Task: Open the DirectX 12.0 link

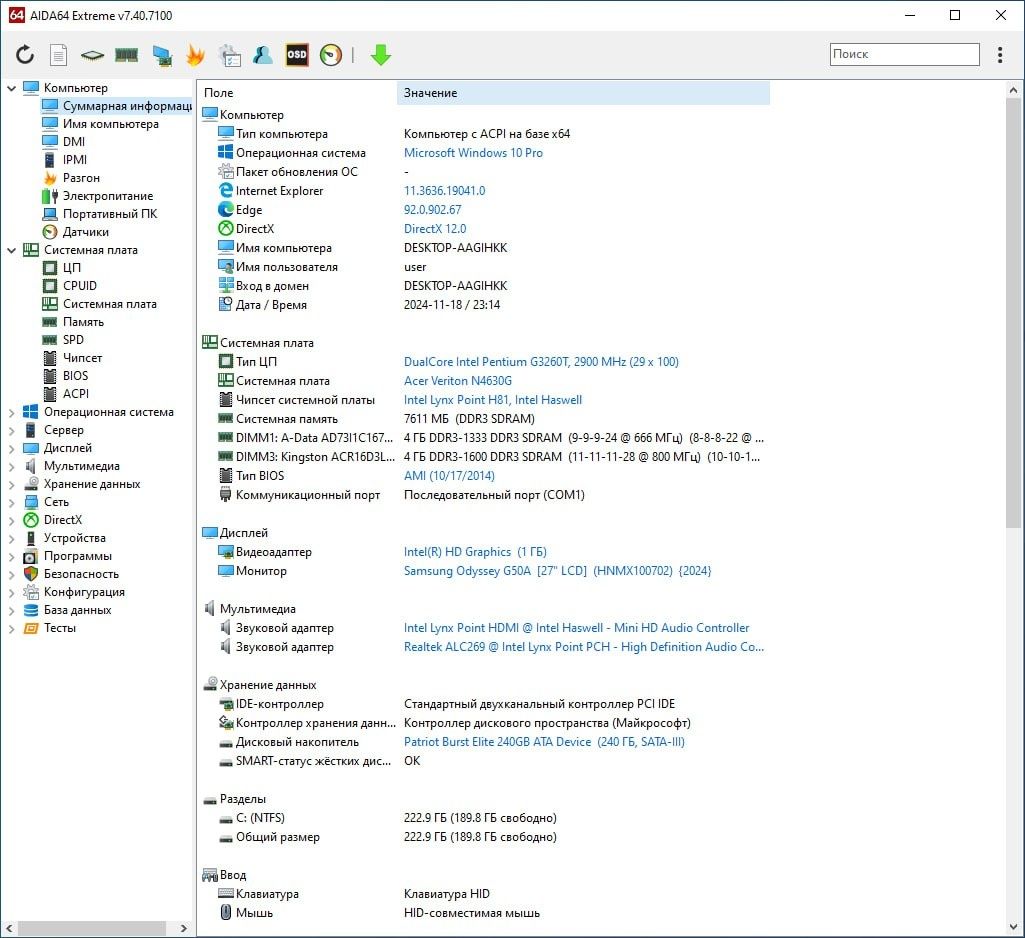Action: click(x=435, y=229)
